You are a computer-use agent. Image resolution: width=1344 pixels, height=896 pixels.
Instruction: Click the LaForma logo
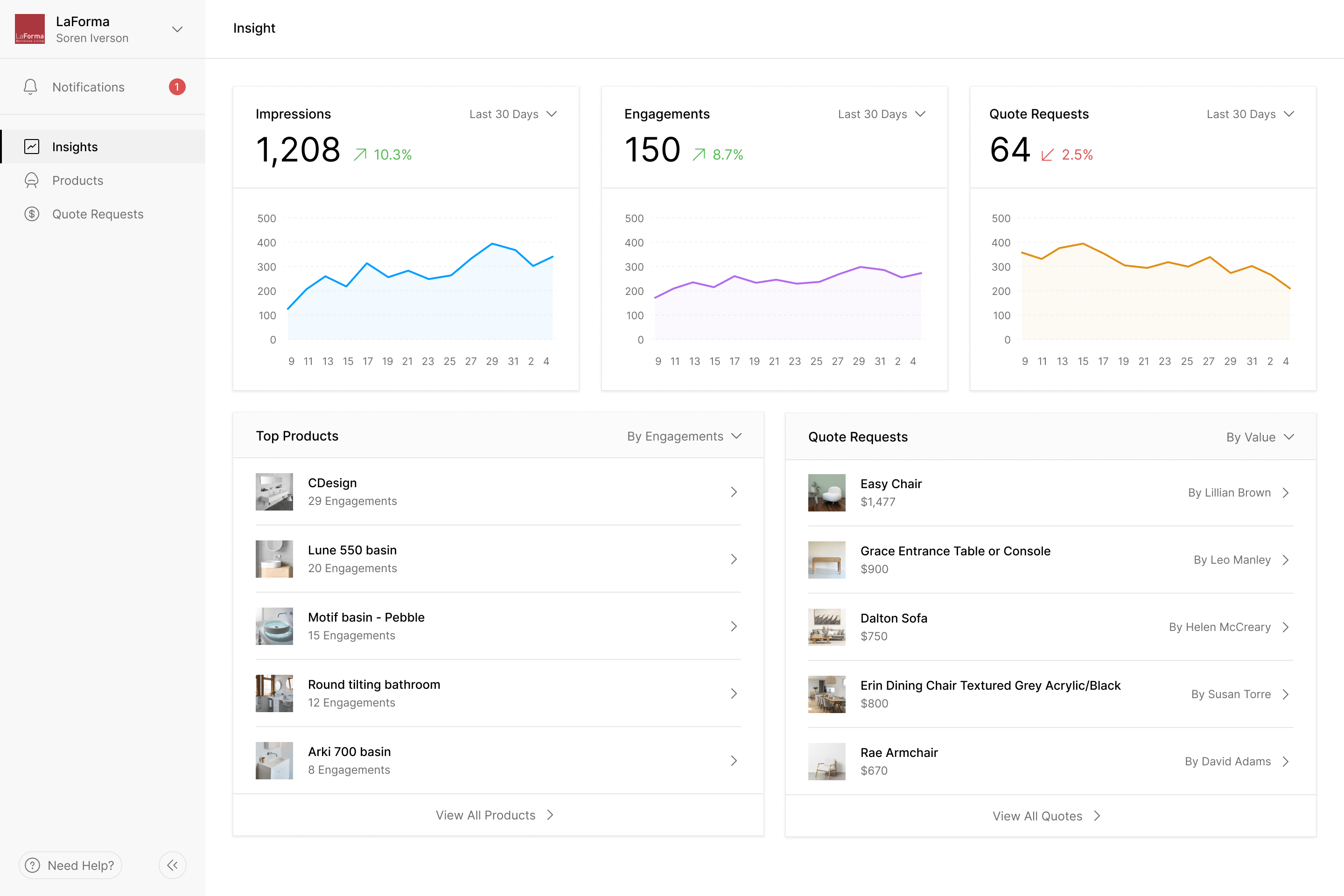click(30, 29)
